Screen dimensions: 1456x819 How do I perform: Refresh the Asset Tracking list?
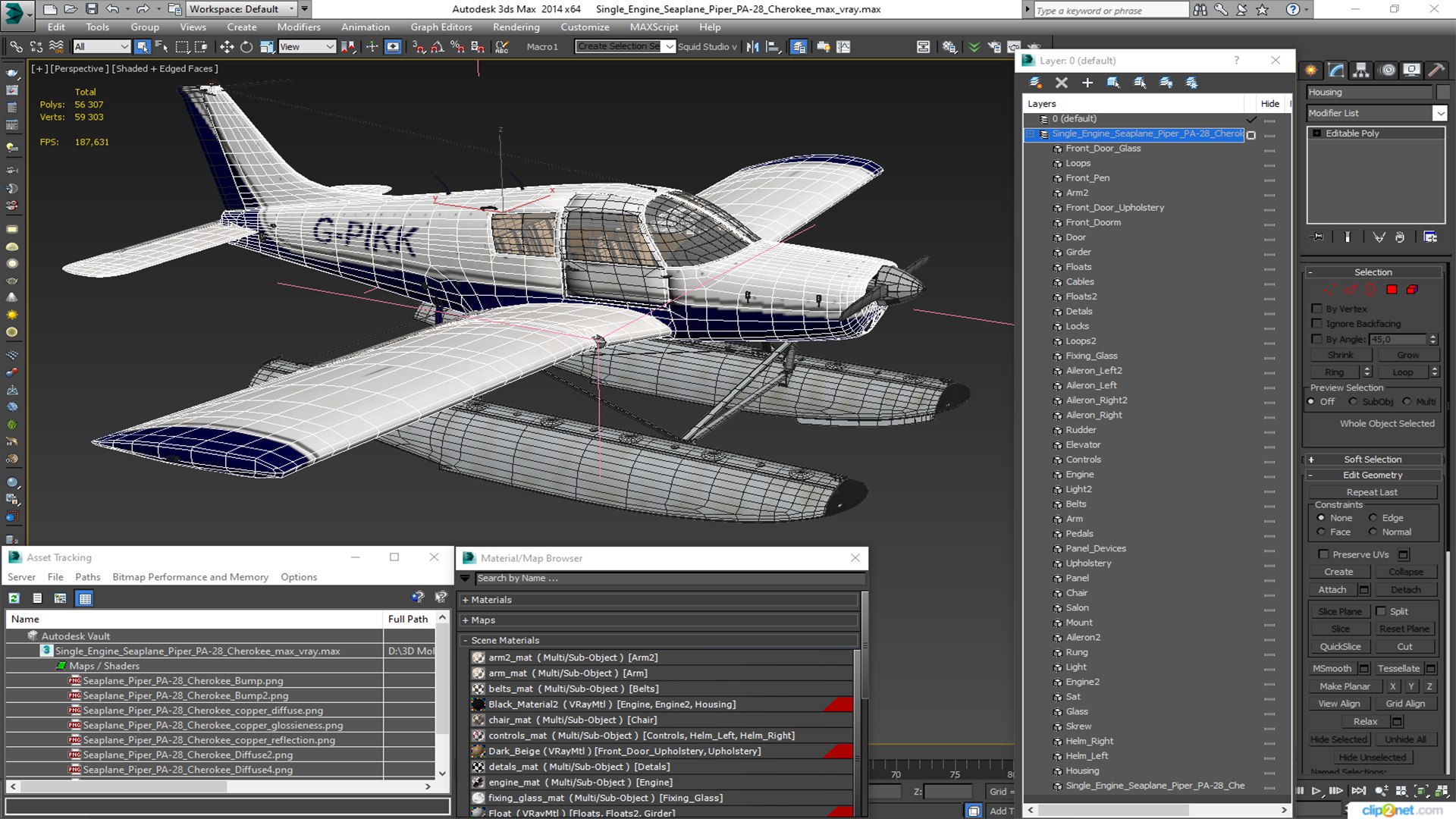click(x=14, y=598)
